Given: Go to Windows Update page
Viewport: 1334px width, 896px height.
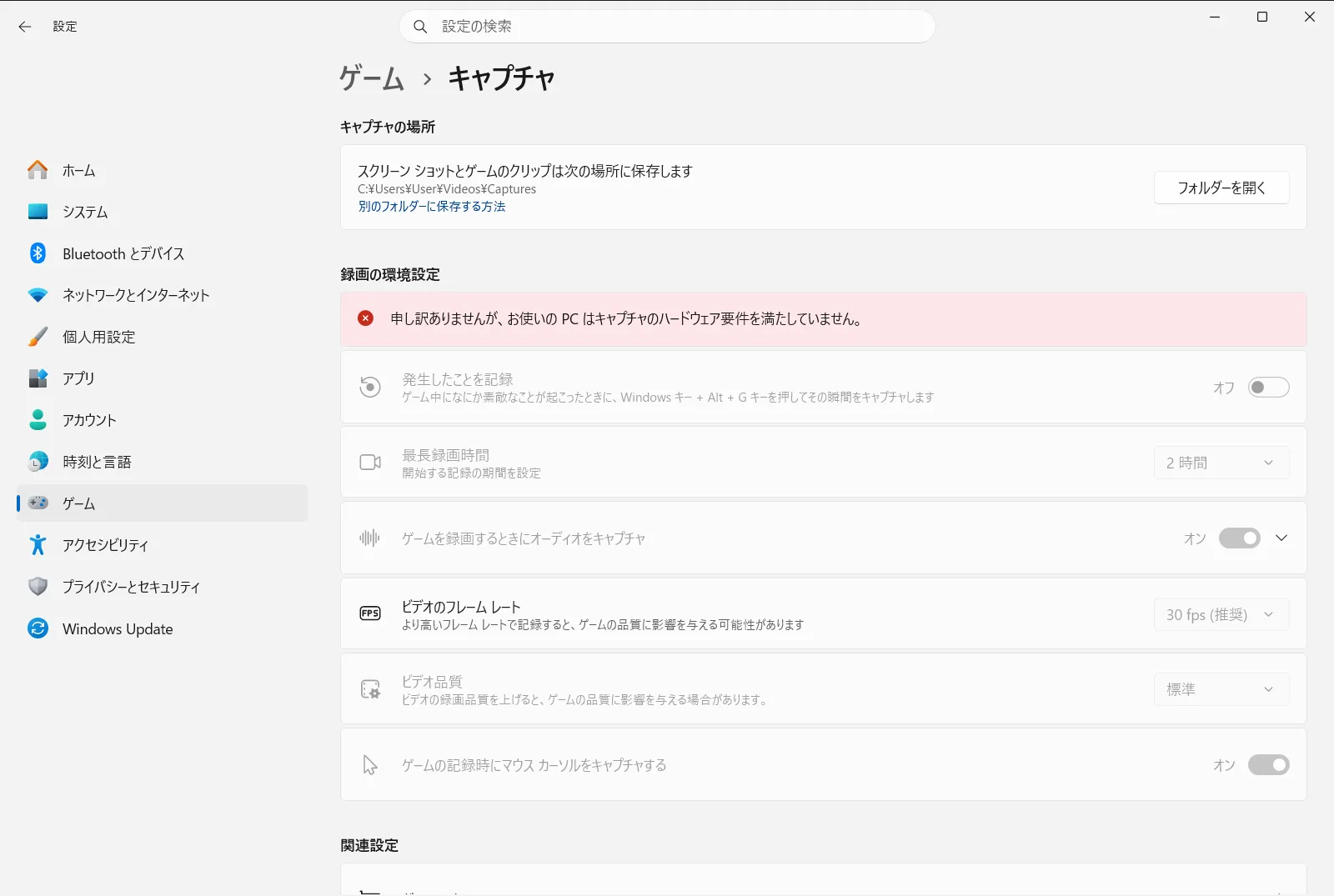Looking at the screenshot, I should coord(163,628).
